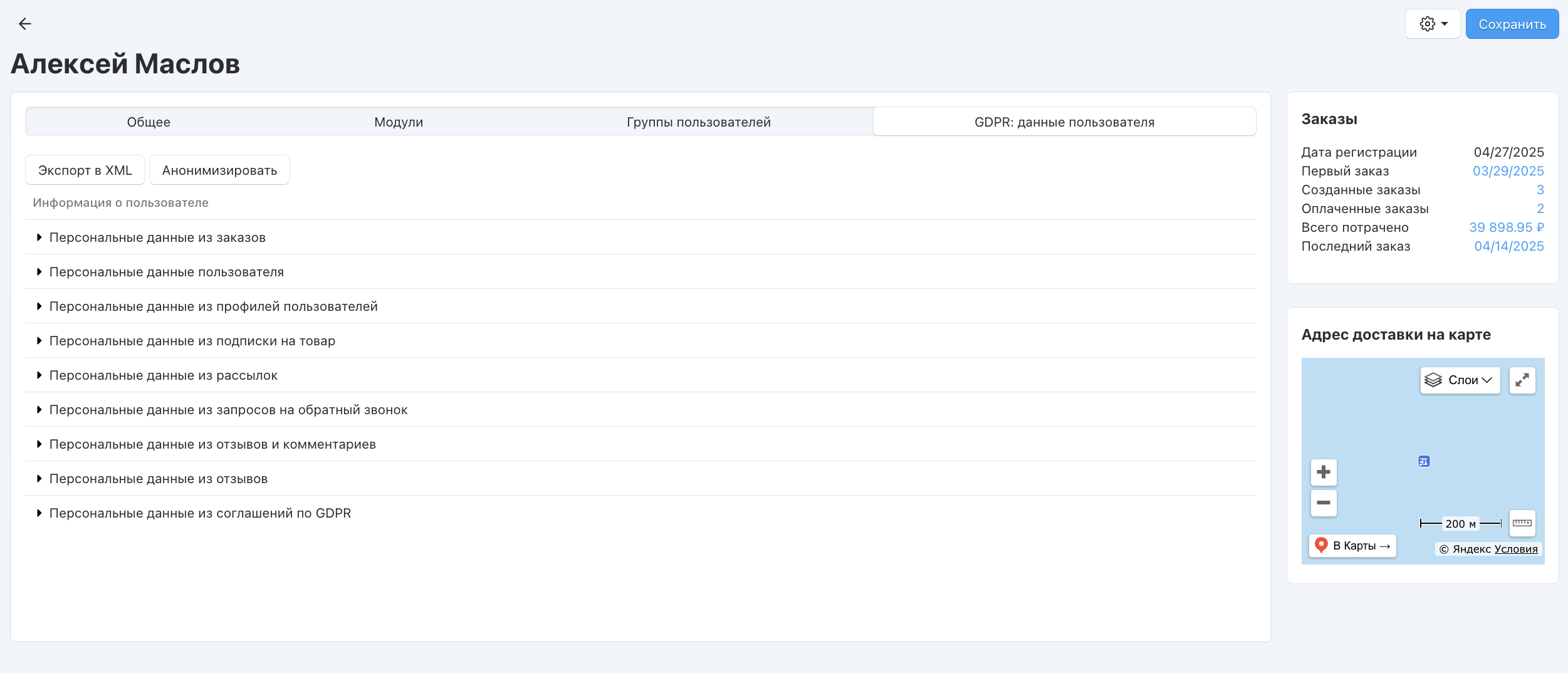The height and width of the screenshot is (673, 1568).
Task: Open the Группы пользователей tab
Action: pos(698,122)
